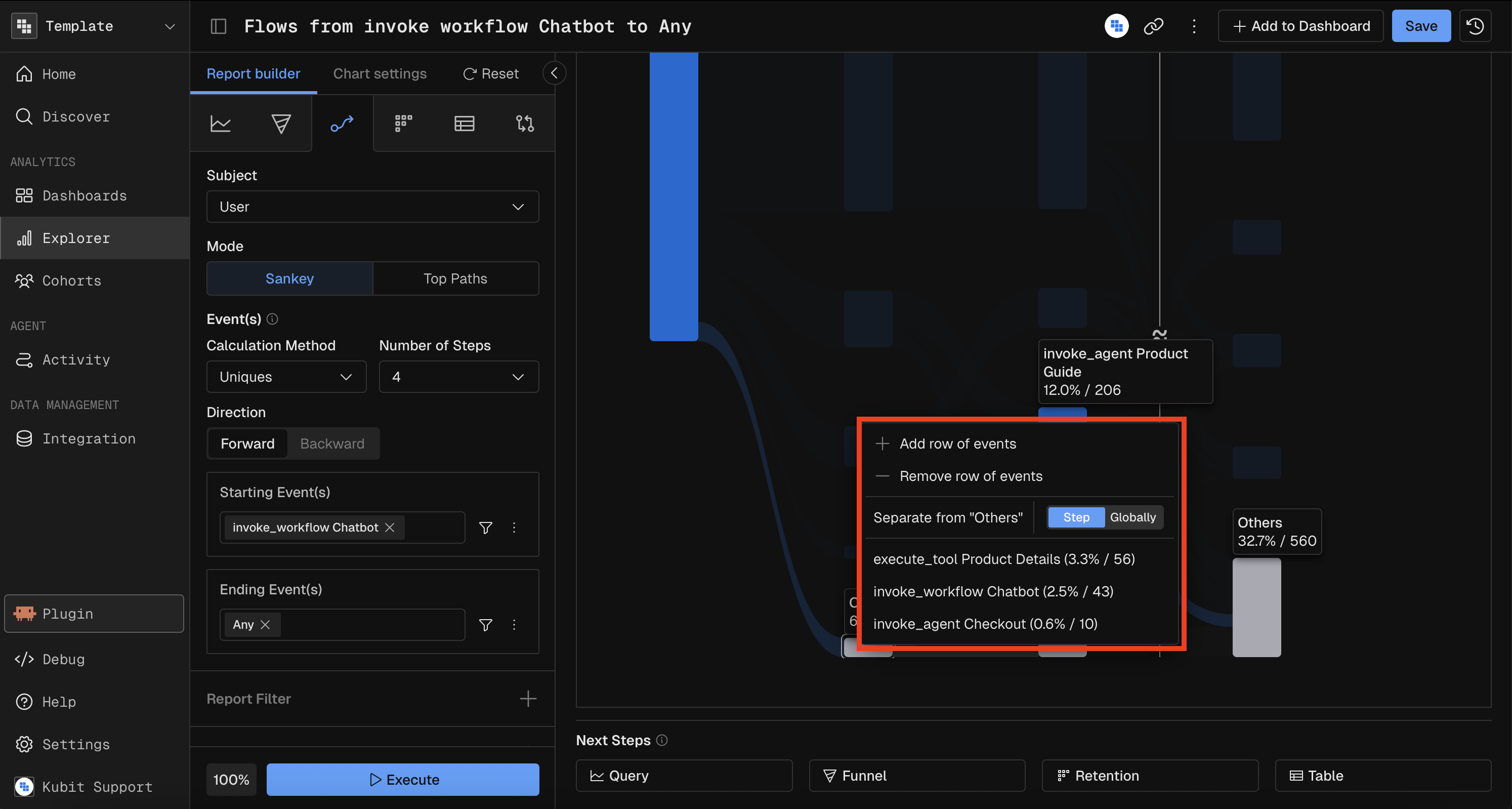1512x809 pixels.
Task: Open the 100% sampling selector
Action: coord(231,780)
